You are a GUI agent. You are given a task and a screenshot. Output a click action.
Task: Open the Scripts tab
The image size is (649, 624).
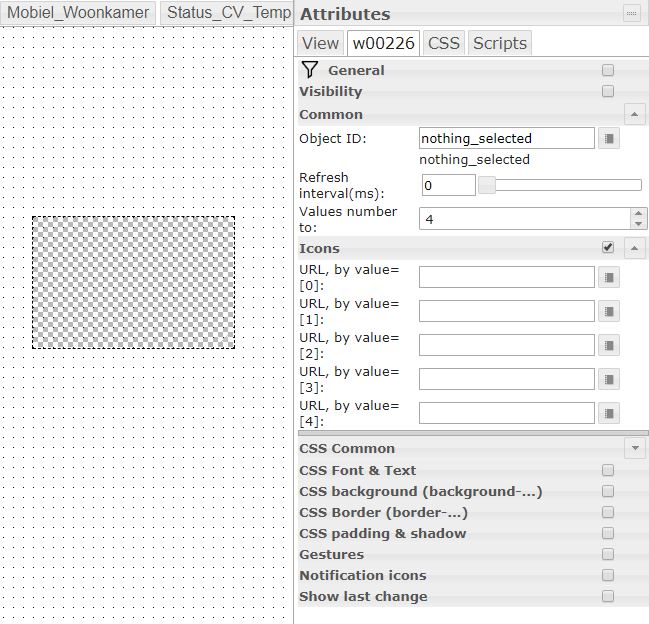(499, 43)
